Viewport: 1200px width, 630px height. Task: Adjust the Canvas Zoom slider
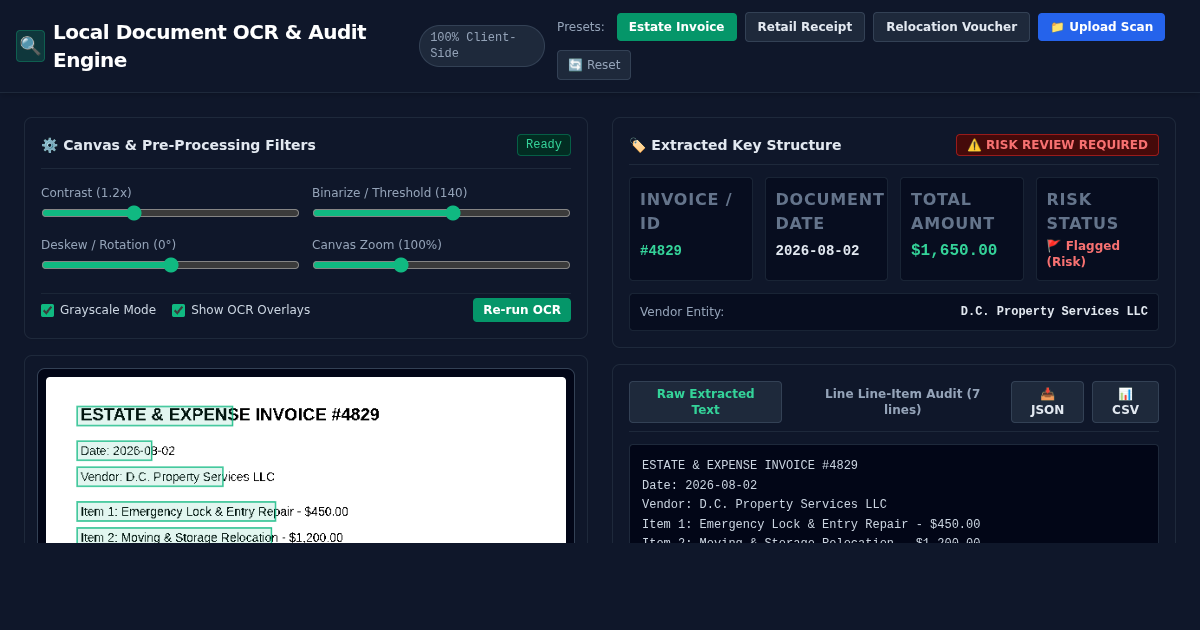441,265
